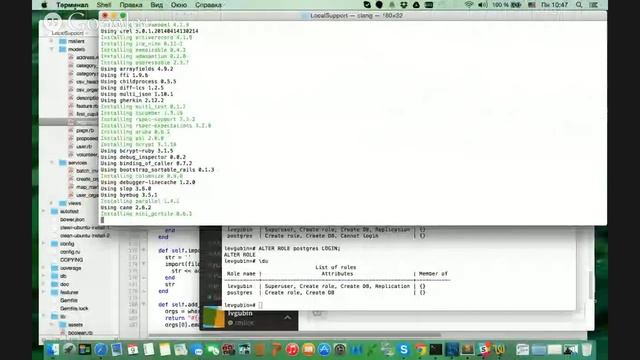Open Calendar in the Dock
Viewport: 640px width, 360px height.
pos(133,349)
